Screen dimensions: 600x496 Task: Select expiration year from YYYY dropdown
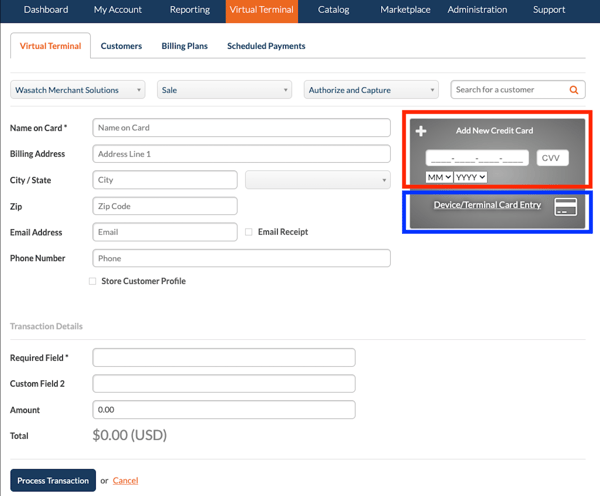[471, 177]
